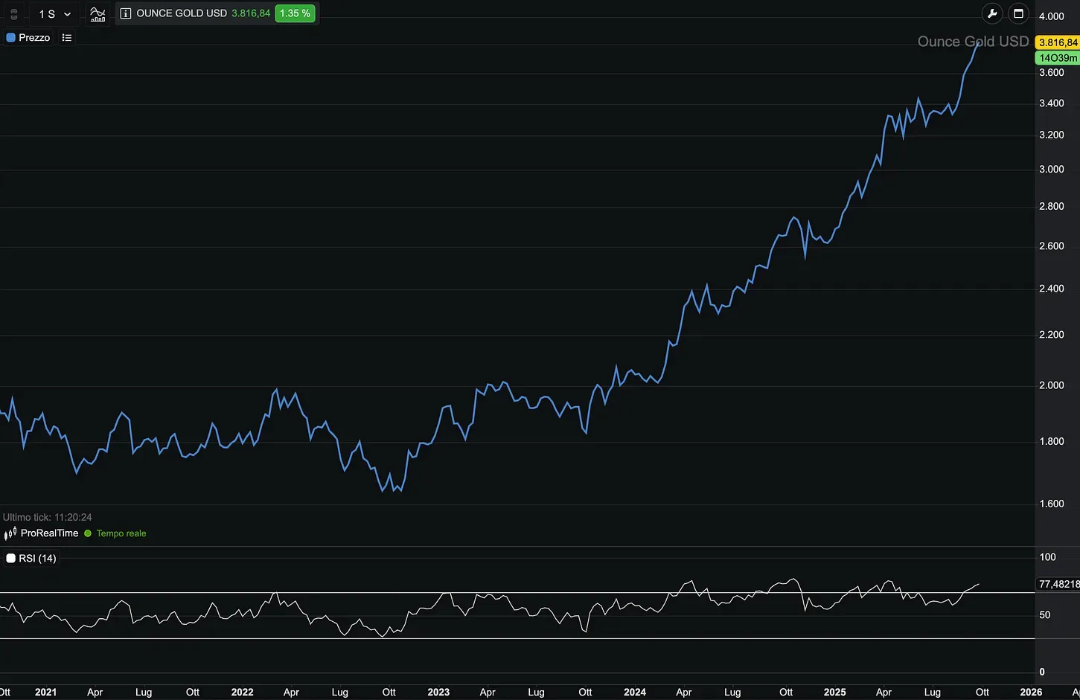
Task: Click the link handle icon left of 1 S
Action: click(14, 14)
